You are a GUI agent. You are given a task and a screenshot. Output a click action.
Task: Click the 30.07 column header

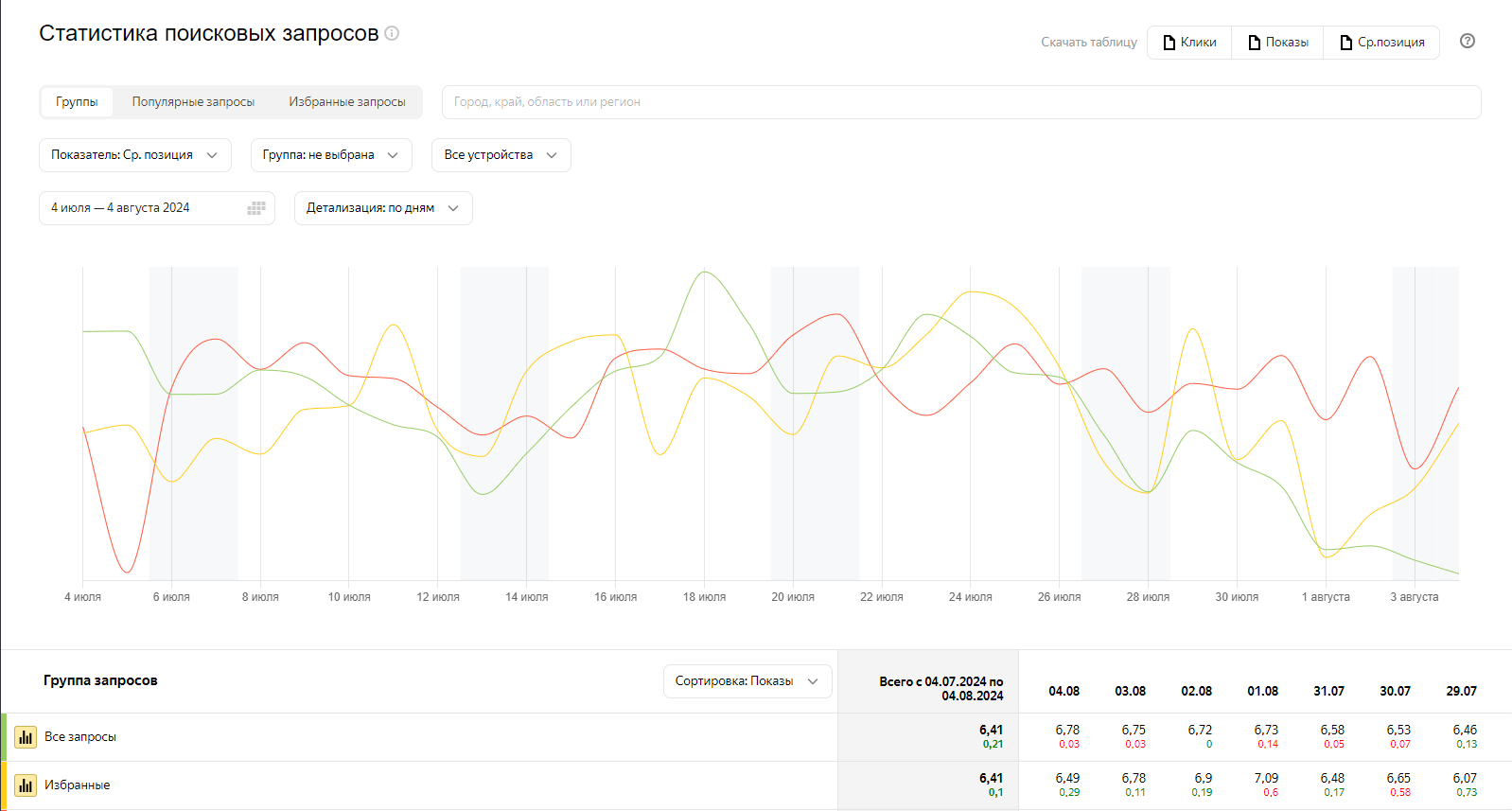(1395, 692)
